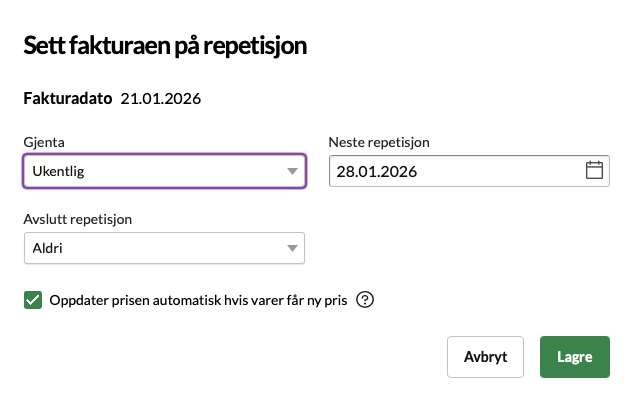Click the bold 'Fakturadato' label
The image size is (640, 405).
coord(67,98)
